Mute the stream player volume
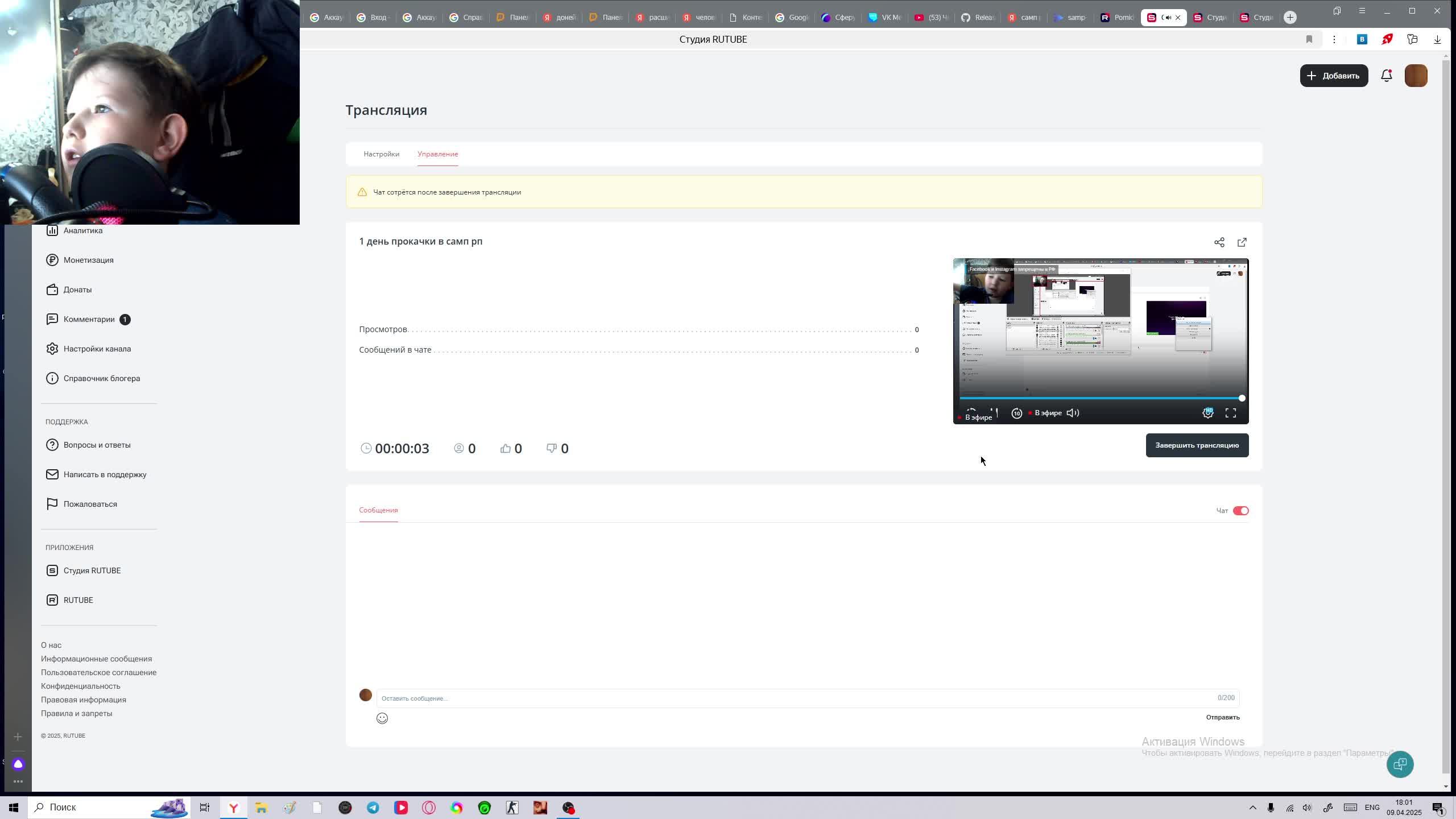Viewport: 1456px width, 819px height. (1073, 413)
